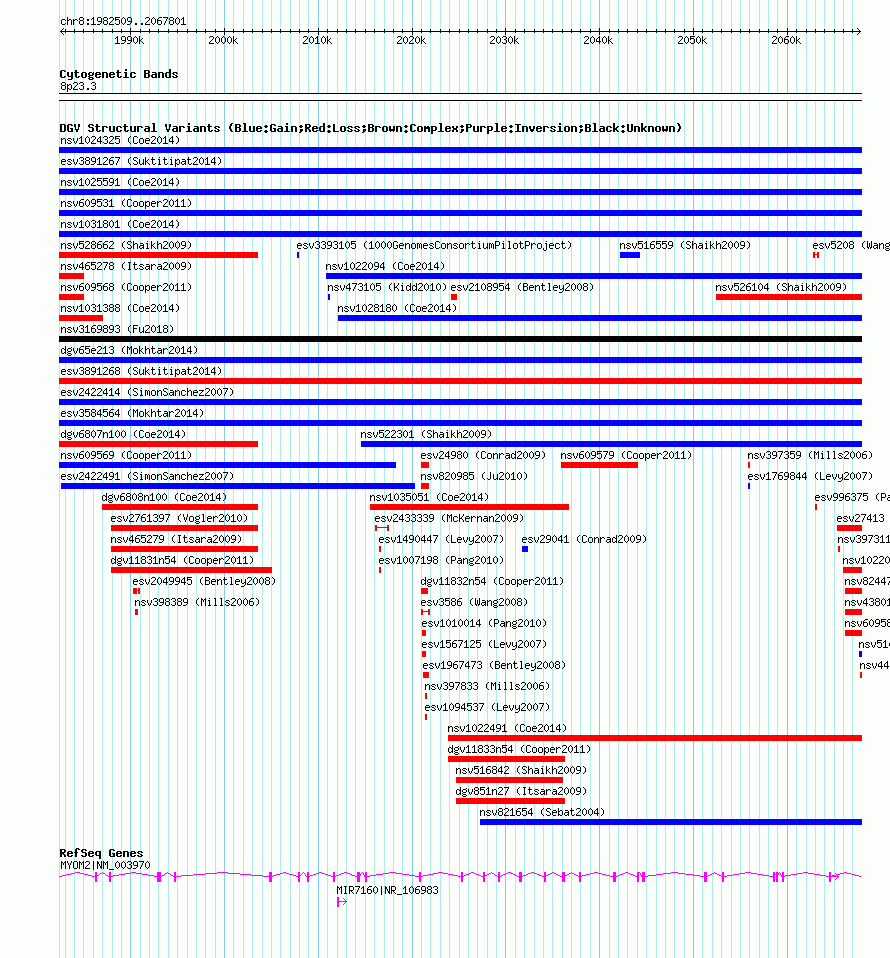Click the 8p23.3 cytogenetic band label

pos(78,87)
